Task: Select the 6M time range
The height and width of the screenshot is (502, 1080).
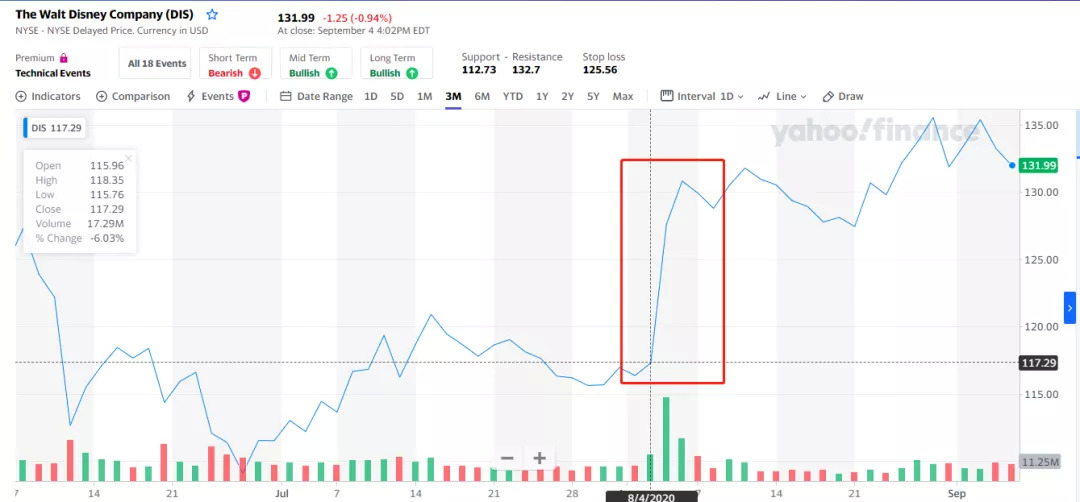Action: (x=482, y=97)
